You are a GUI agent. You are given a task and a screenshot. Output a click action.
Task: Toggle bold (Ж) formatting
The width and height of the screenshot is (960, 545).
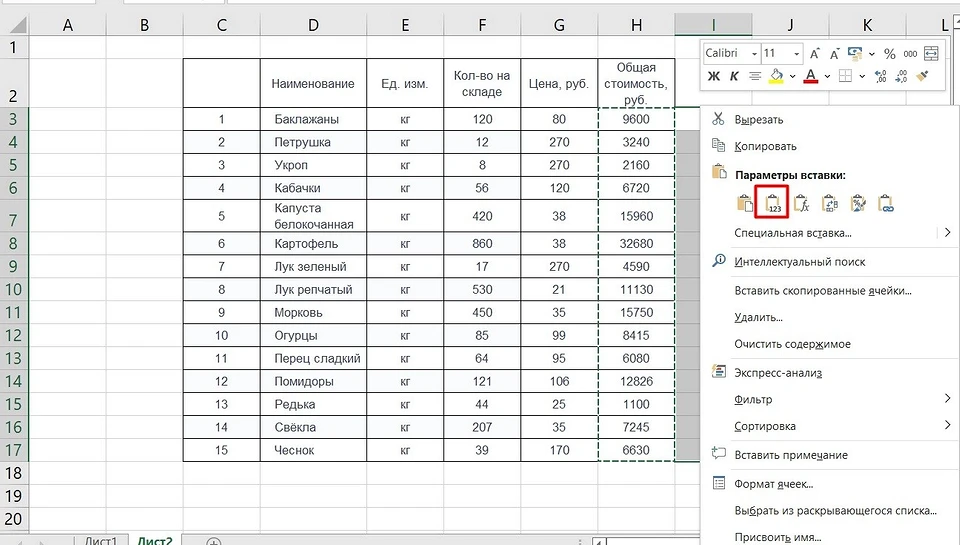714,76
